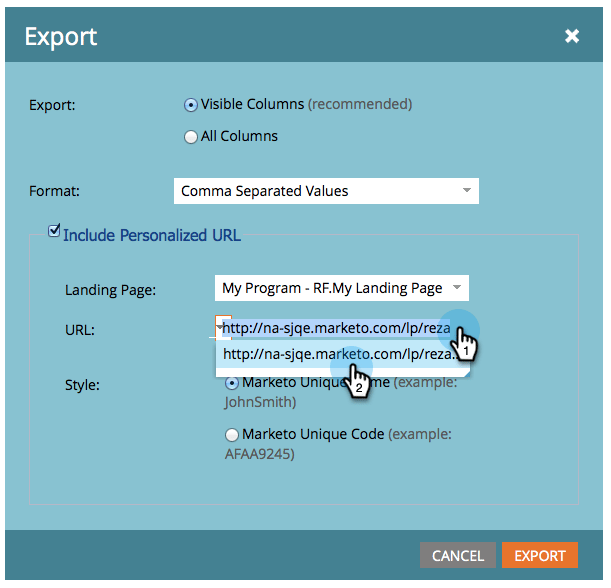This screenshot has width=611, height=588.
Task: Click the Style: label
Action: (82, 385)
